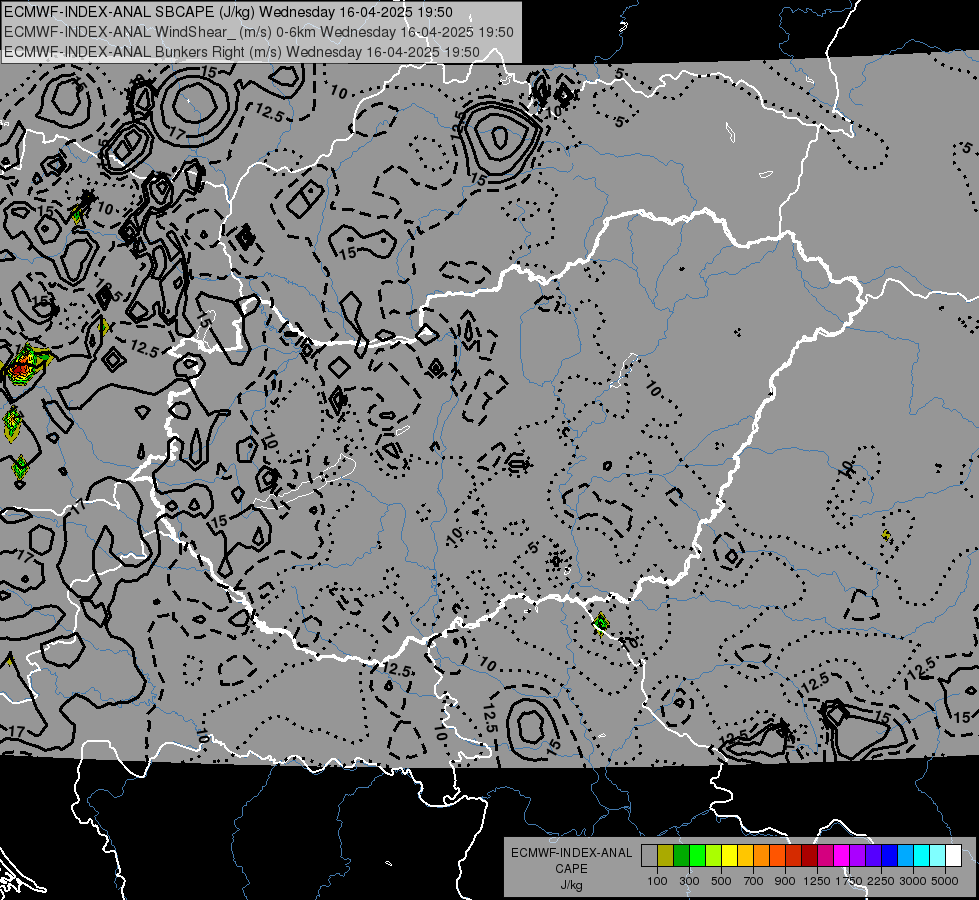This screenshot has height=900, width=979.
Task: Choose the pink-magenta swatch right of 1250
Action: 825,856
